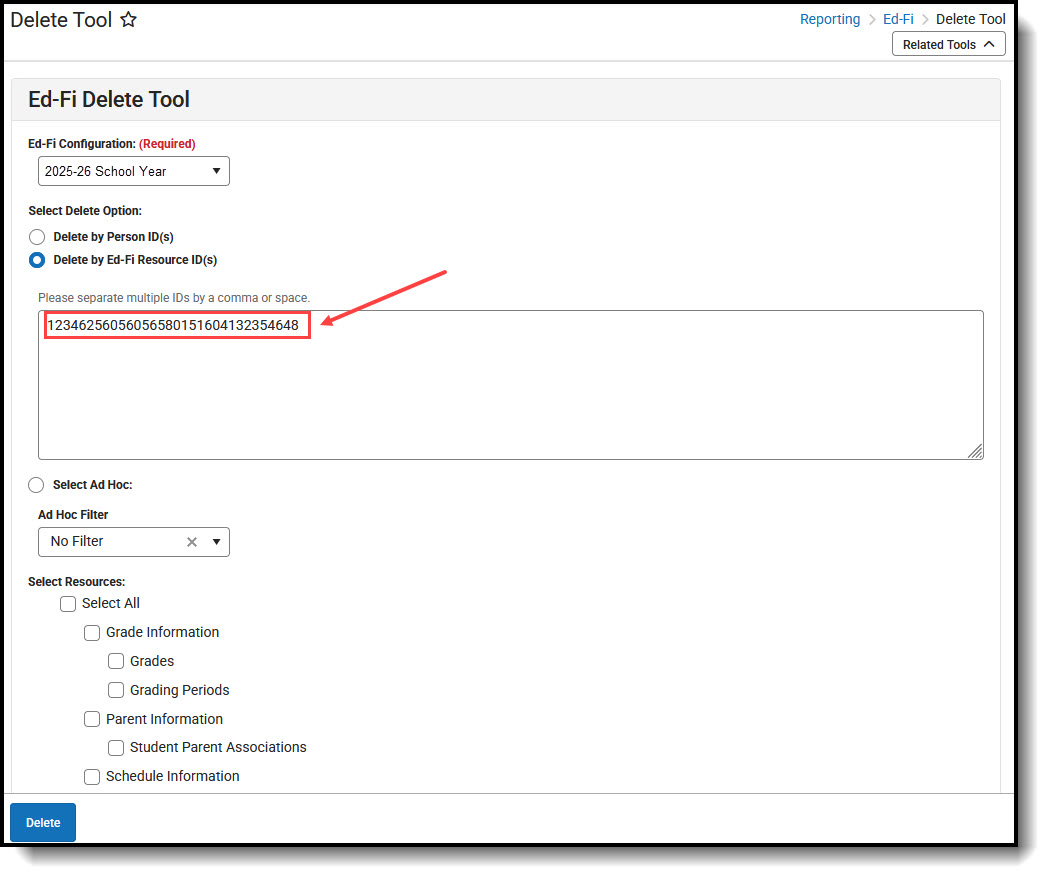Enable the Select All resources checkbox

[x=67, y=603]
